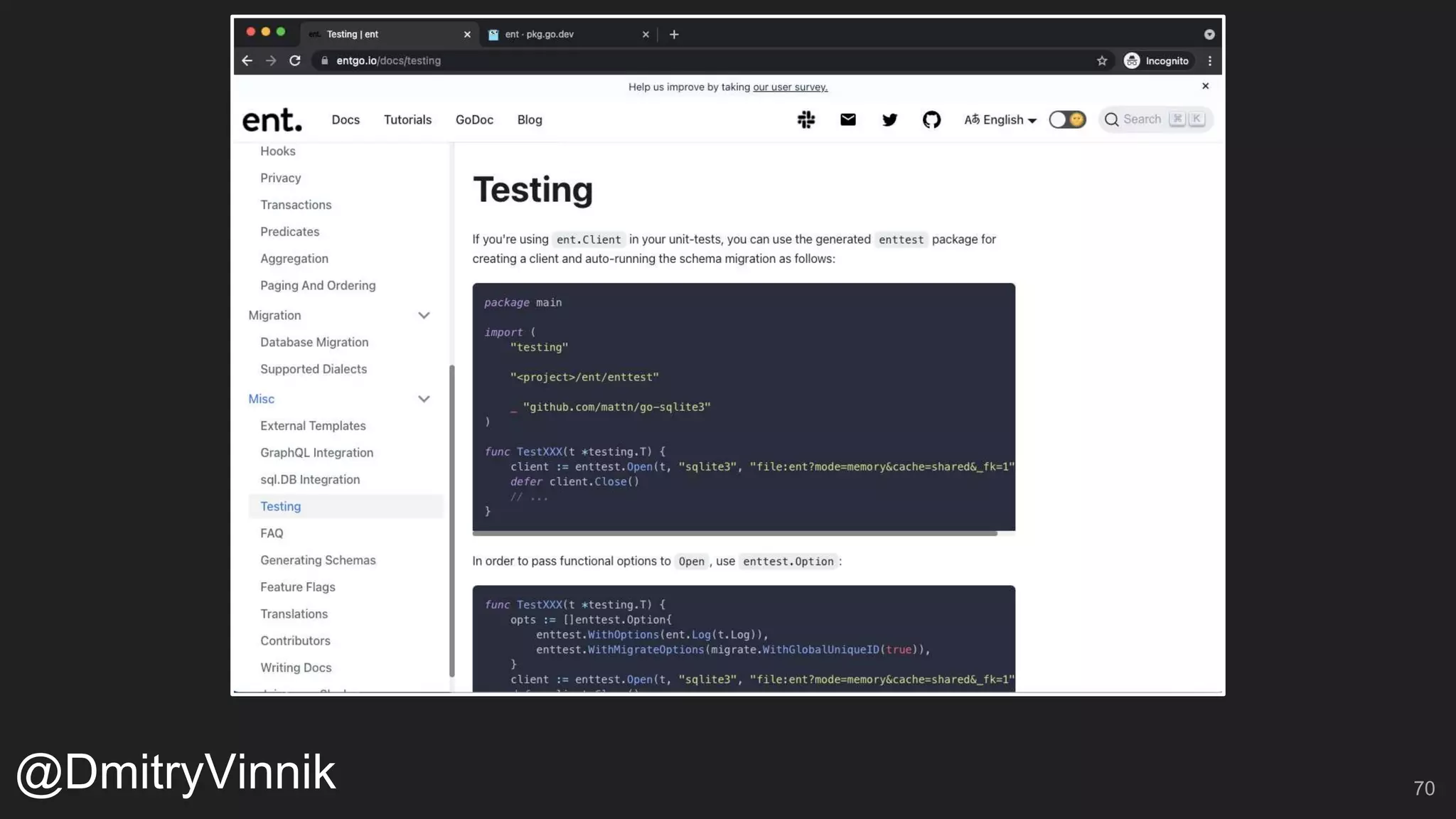Open the Slack community icon
Screen dimensions: 1456x819
tap(805, 119)
